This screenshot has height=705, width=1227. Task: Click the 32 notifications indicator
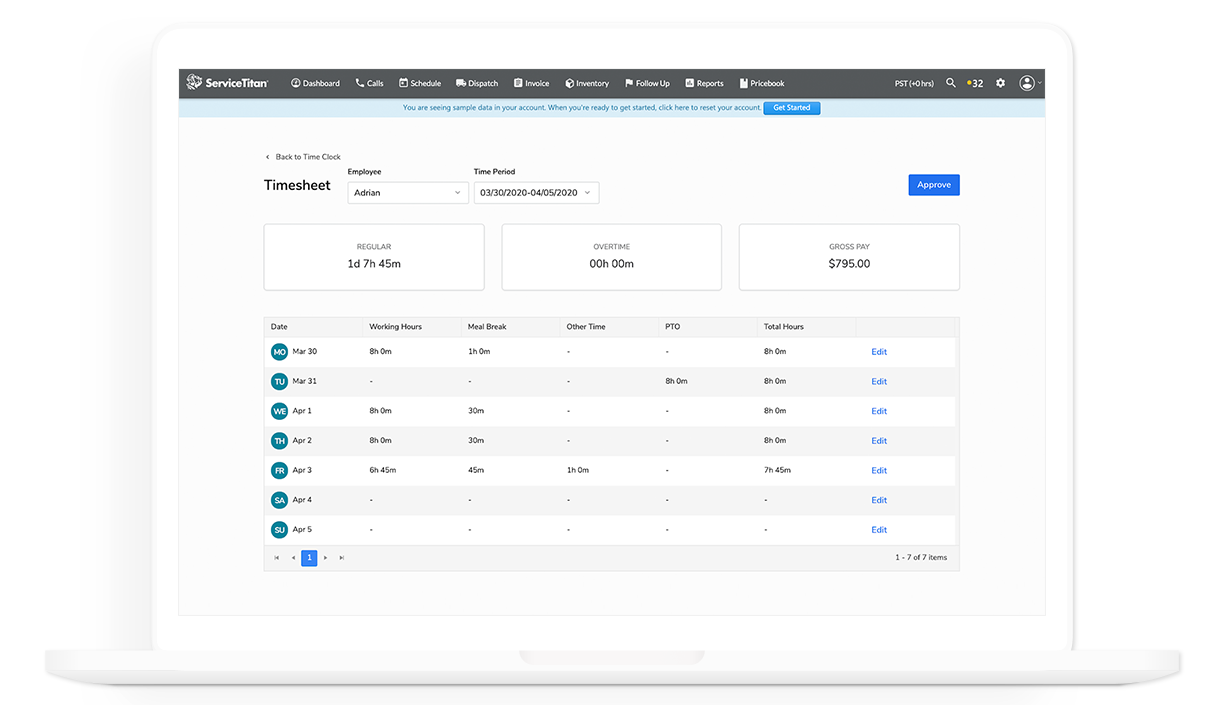974,83
